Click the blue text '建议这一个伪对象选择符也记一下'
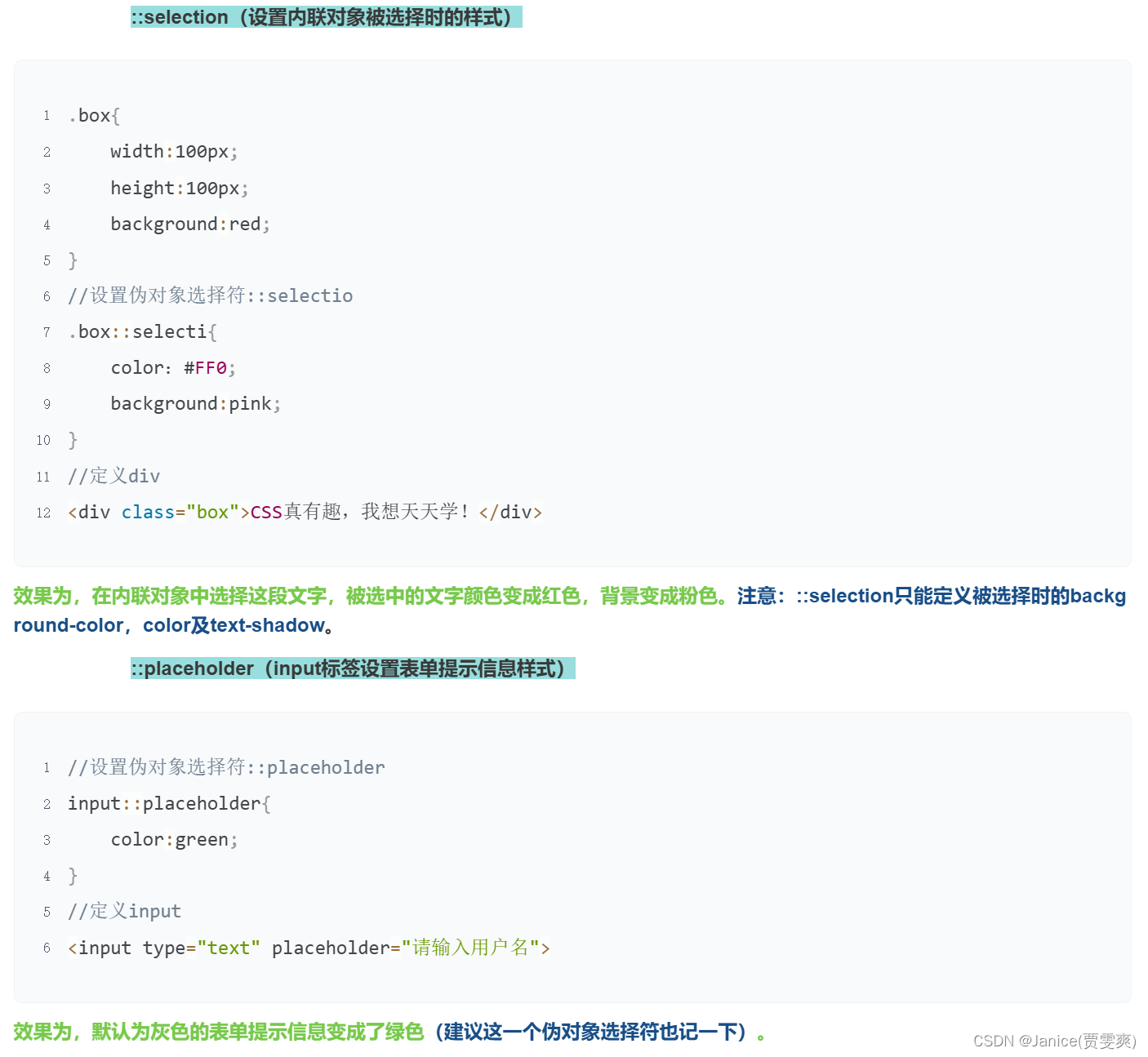 click(591, 1032)
